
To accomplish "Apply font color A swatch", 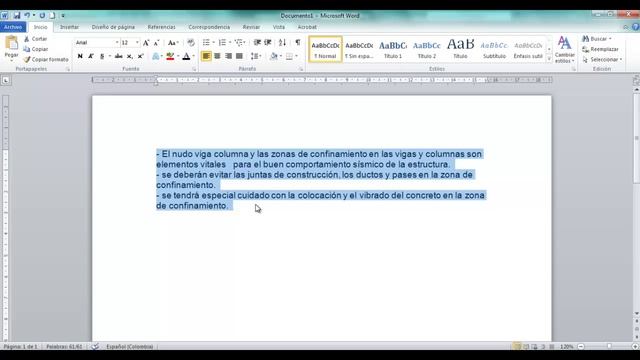I will tap(186, 56).
